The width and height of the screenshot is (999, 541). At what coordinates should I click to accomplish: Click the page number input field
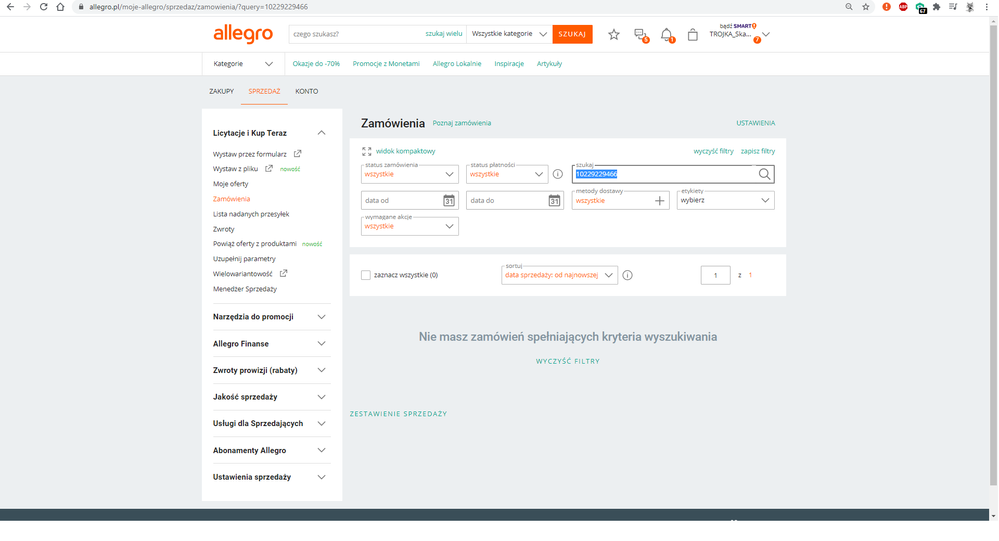[x=715, y=275]
